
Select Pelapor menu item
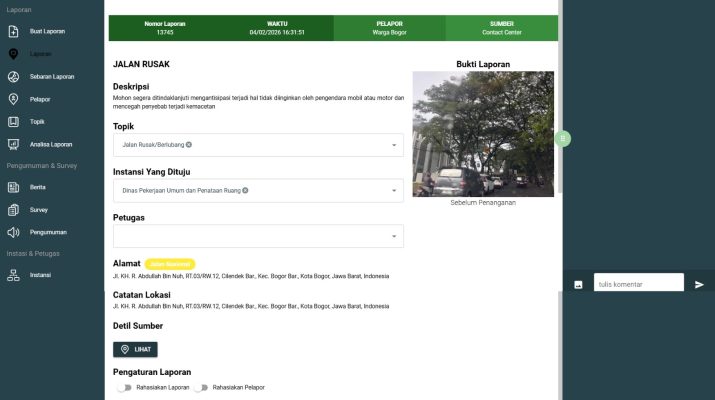(40, 99)
